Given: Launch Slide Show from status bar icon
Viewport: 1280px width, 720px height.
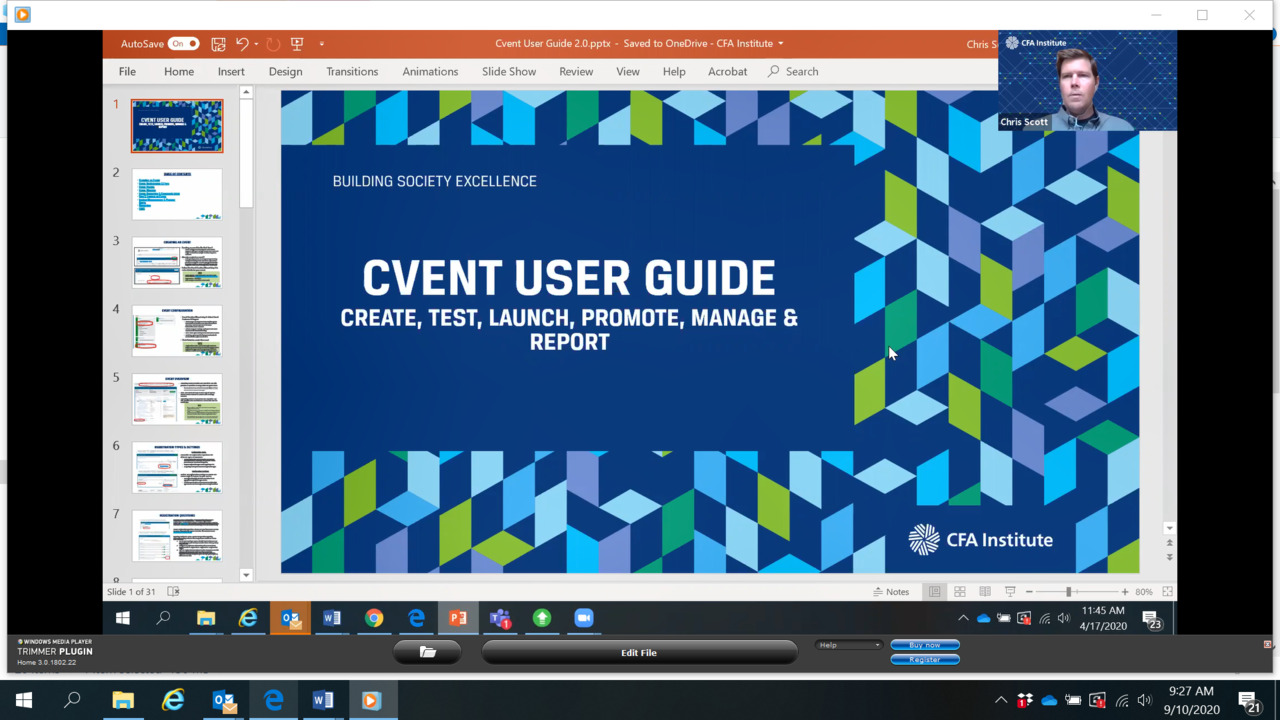Looking at the screenshot, I should tap(1010, 592).
